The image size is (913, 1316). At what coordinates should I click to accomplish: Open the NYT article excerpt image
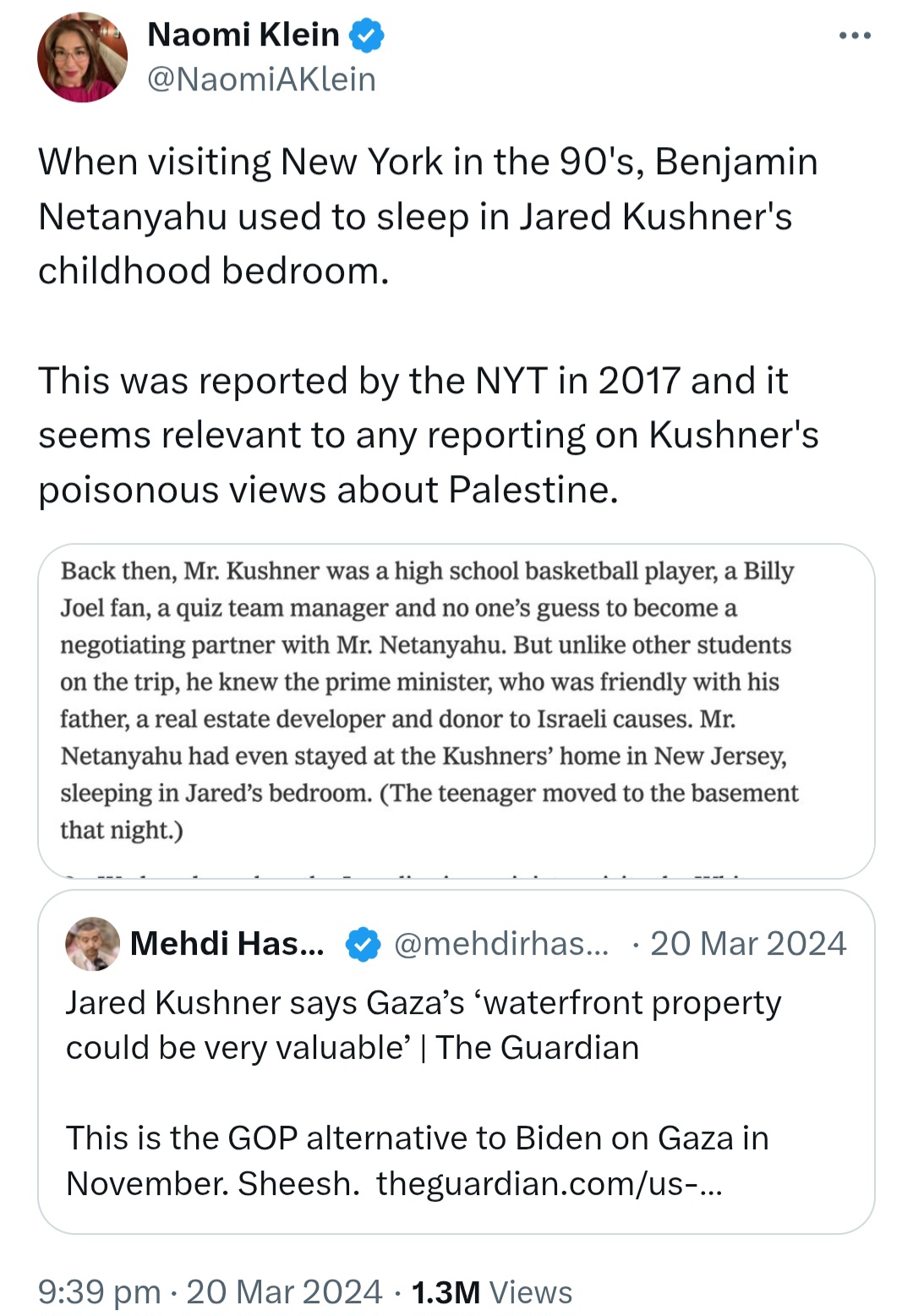tap(456, 711)
